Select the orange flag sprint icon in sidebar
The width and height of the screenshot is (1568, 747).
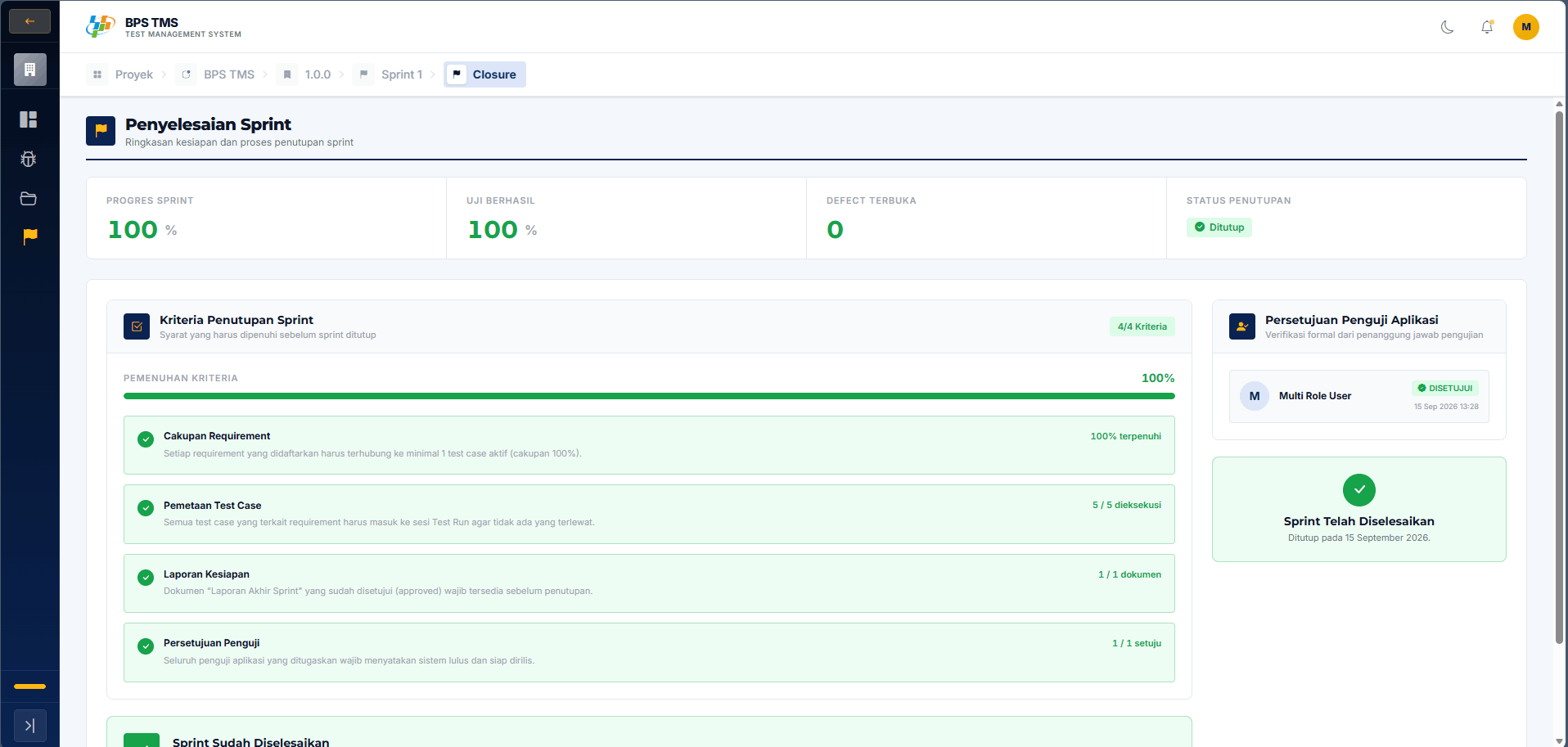pos(30,236)
